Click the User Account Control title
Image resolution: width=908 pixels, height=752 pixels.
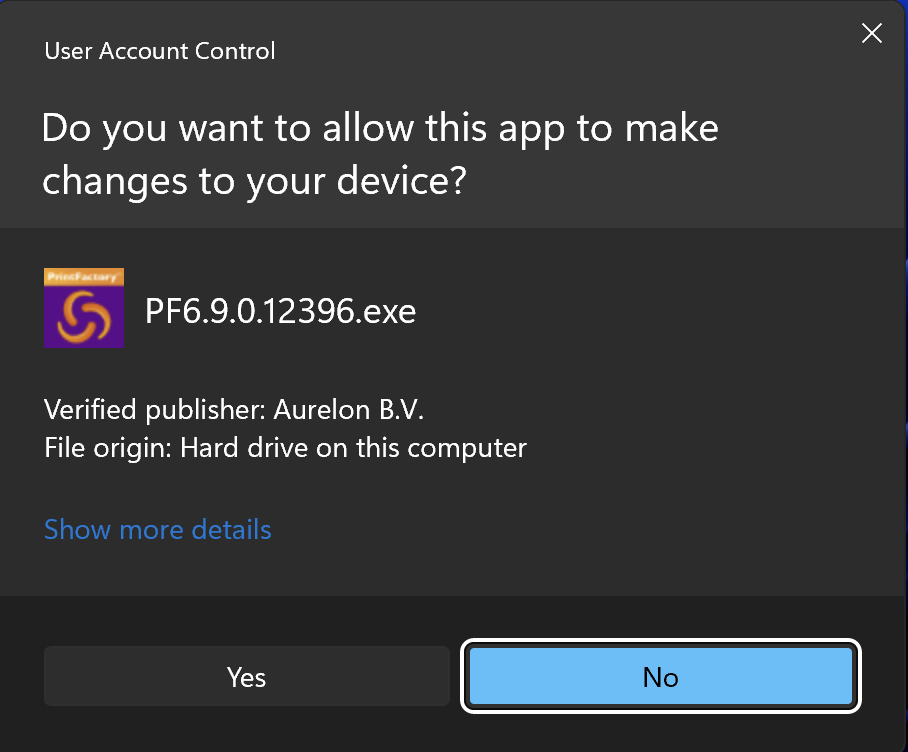[160, 50]
